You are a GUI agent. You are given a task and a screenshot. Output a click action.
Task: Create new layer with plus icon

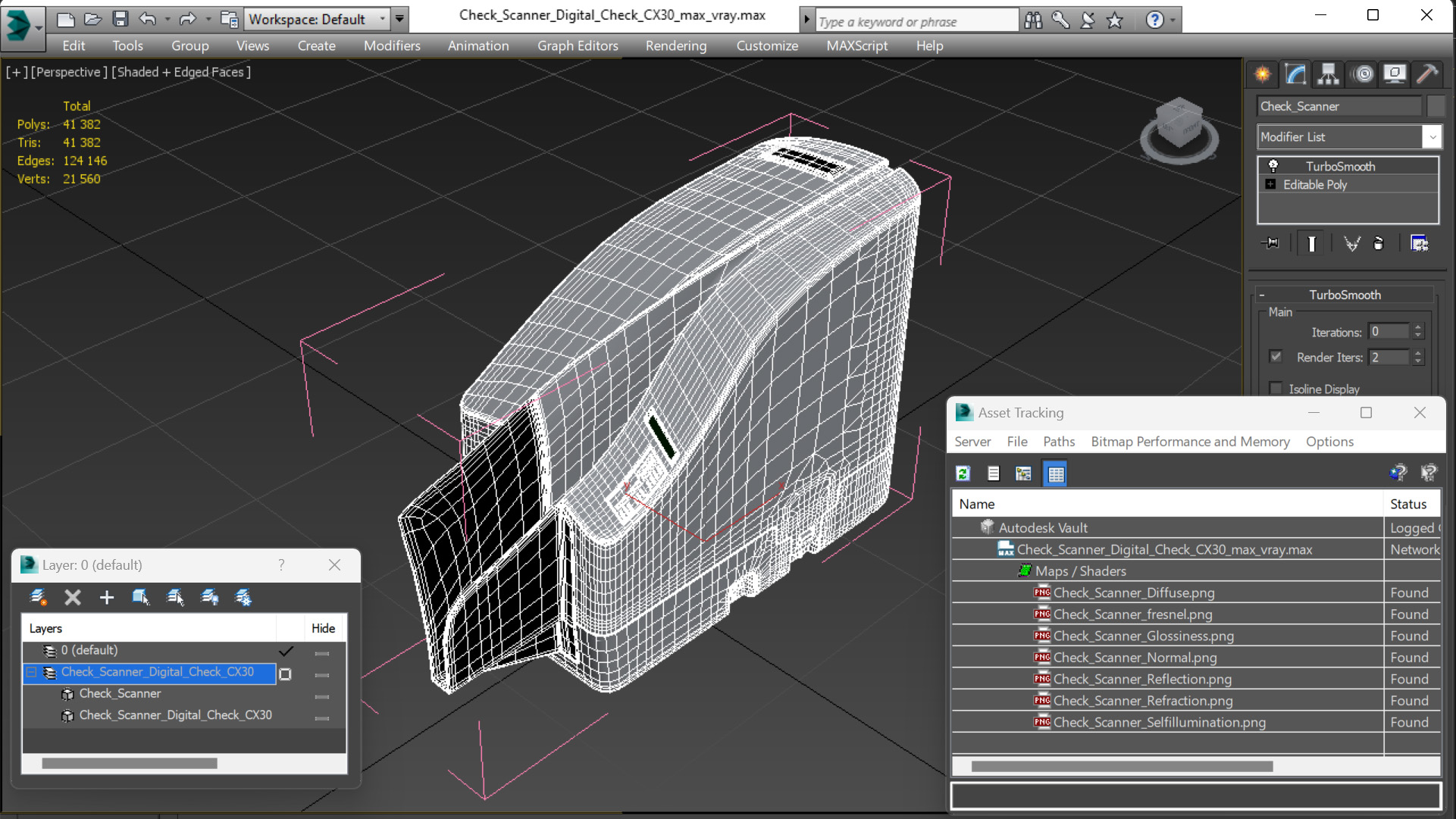click(x=106, y=598)
